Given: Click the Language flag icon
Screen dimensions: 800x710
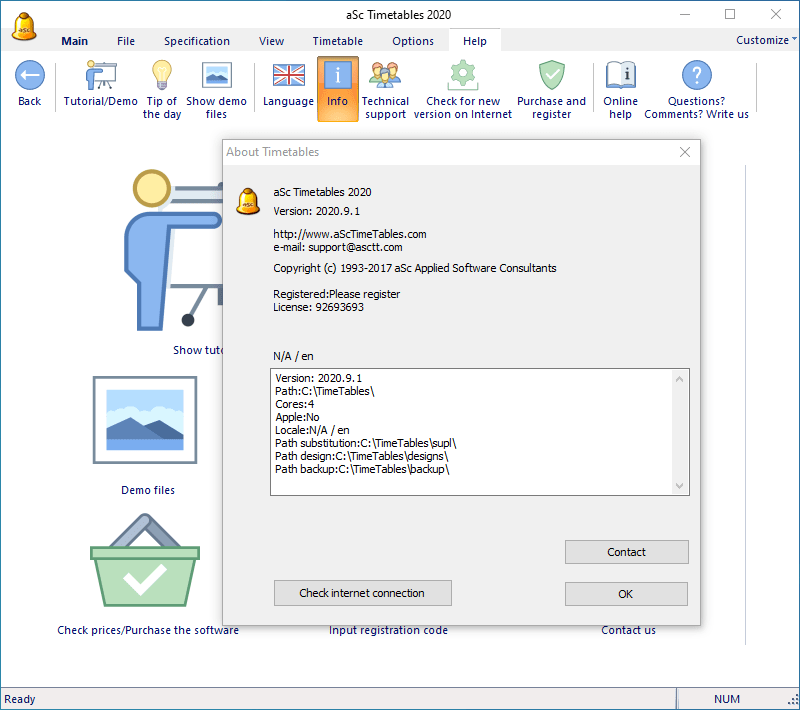Looking at the screenshot, I should pos(288,75).
